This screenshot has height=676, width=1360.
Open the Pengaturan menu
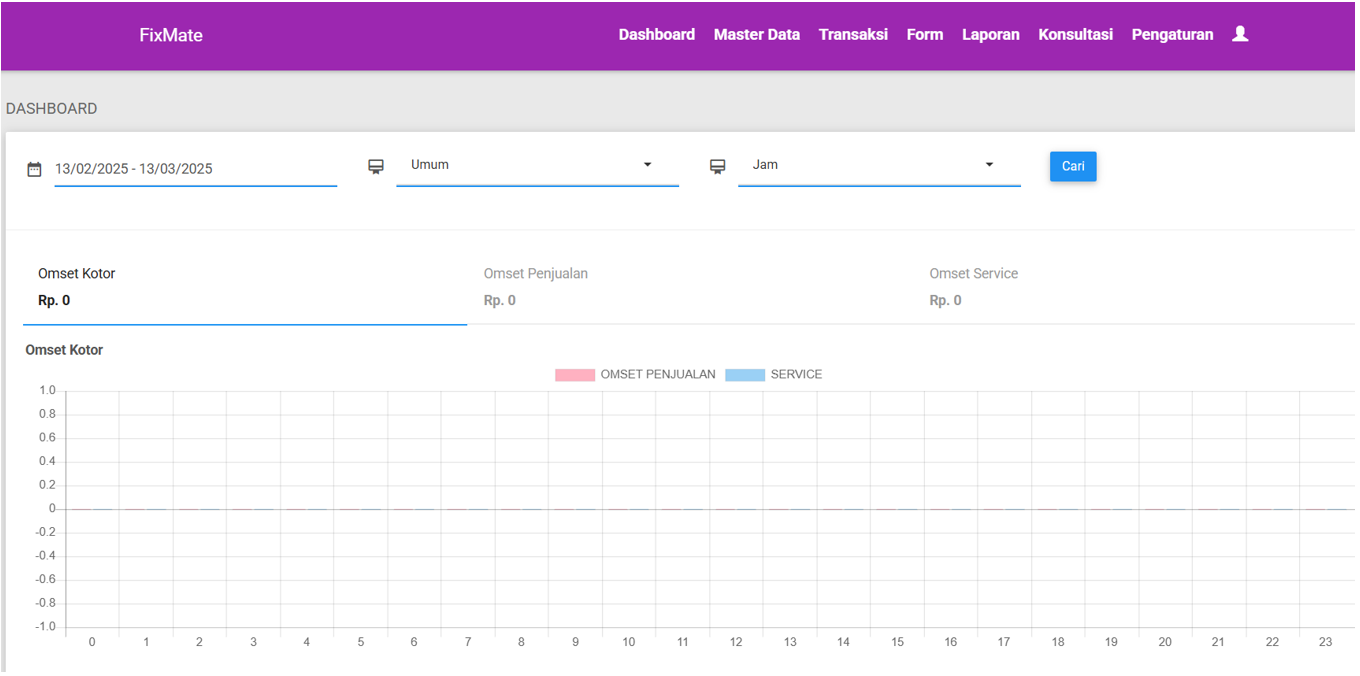tap(1172, 35)
